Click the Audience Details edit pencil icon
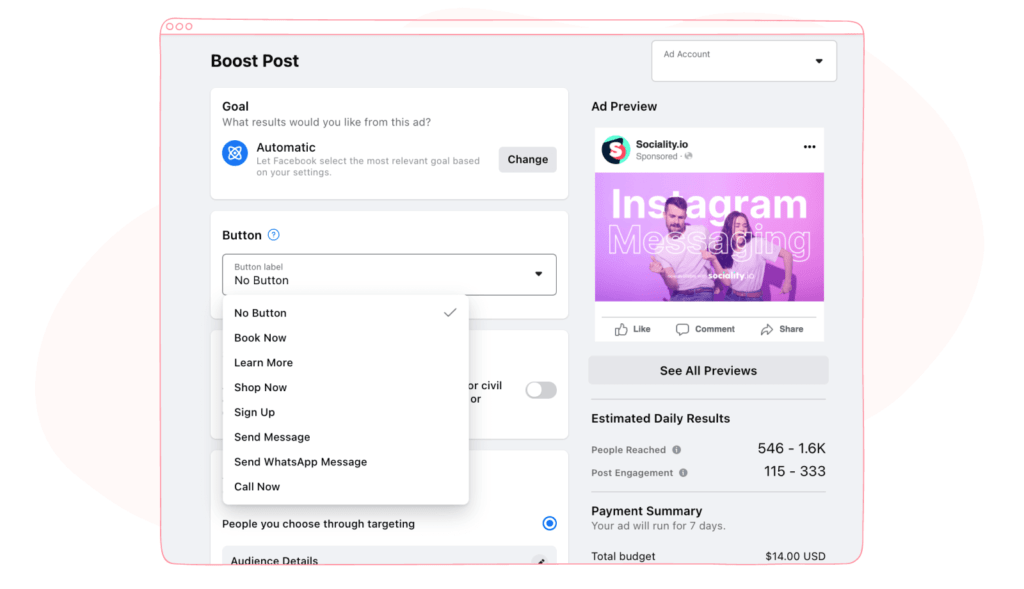1024x589 pixels. pyautogui.click(x=540, y=561)
